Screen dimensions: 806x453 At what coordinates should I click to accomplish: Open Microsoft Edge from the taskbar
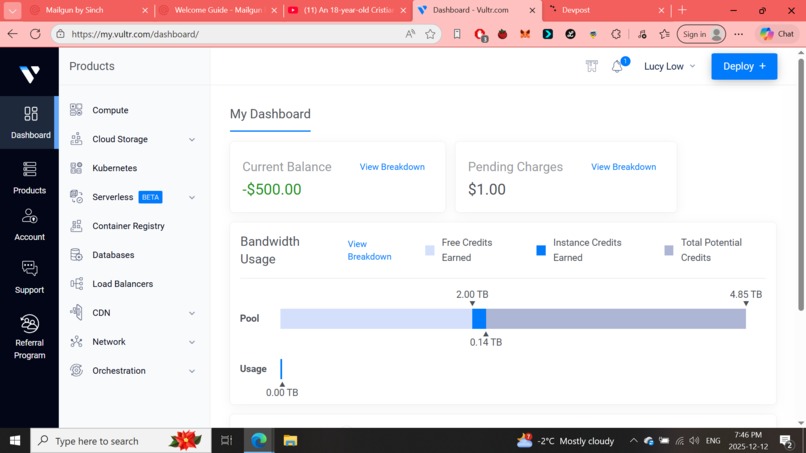259,441
